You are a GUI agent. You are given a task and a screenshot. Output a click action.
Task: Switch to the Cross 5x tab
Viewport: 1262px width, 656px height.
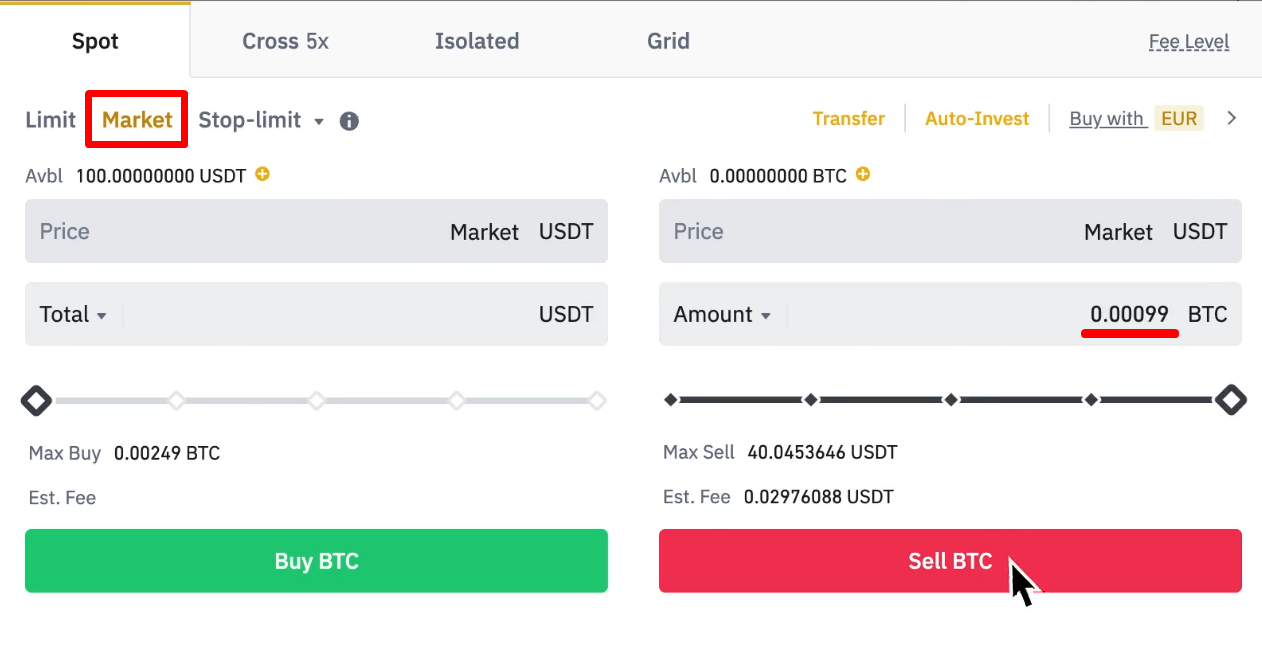coord(285,41)
